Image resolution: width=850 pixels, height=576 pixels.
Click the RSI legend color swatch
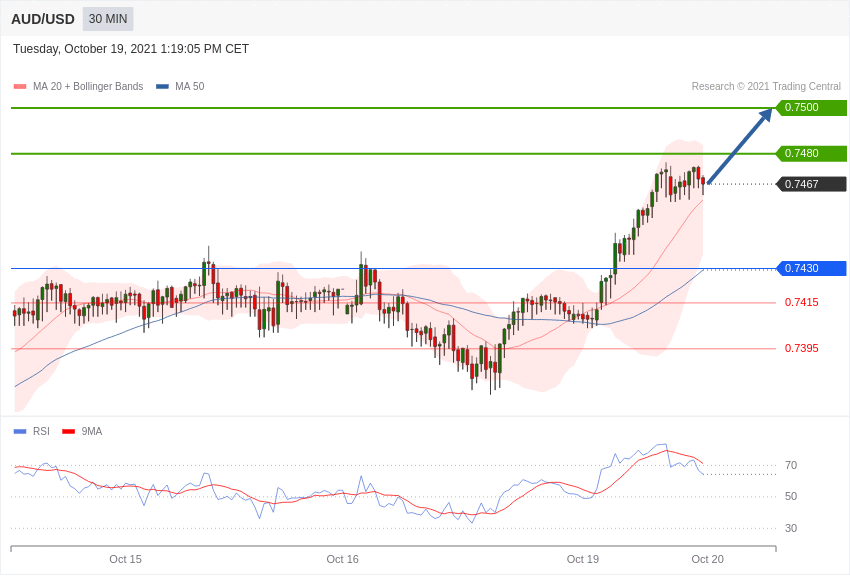20,431
